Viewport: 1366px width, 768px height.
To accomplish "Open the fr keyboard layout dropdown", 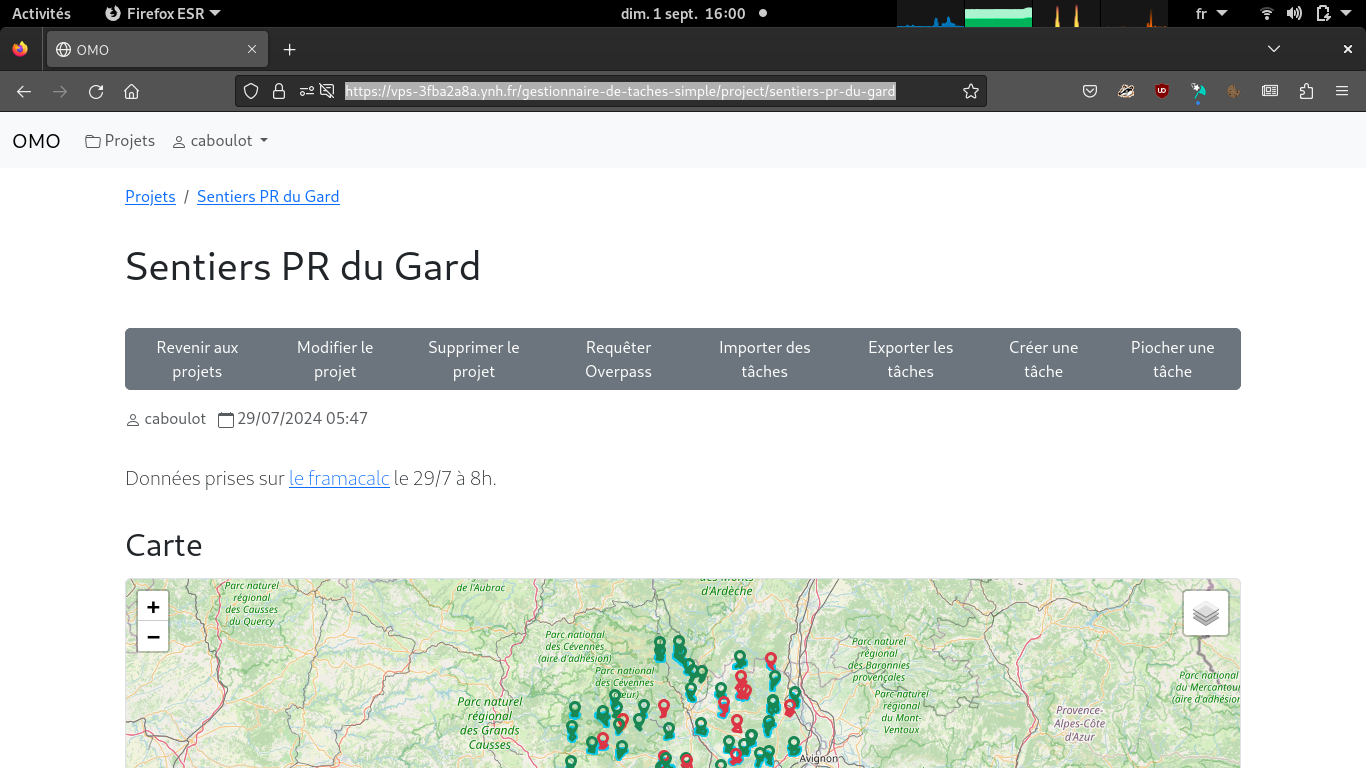I will point(1210,13).
